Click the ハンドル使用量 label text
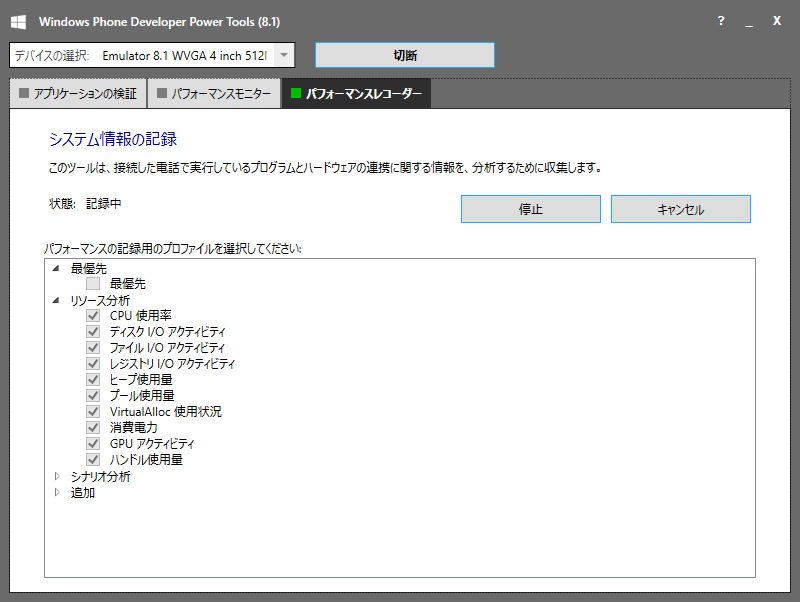The image size is (800, 602). 146,460
